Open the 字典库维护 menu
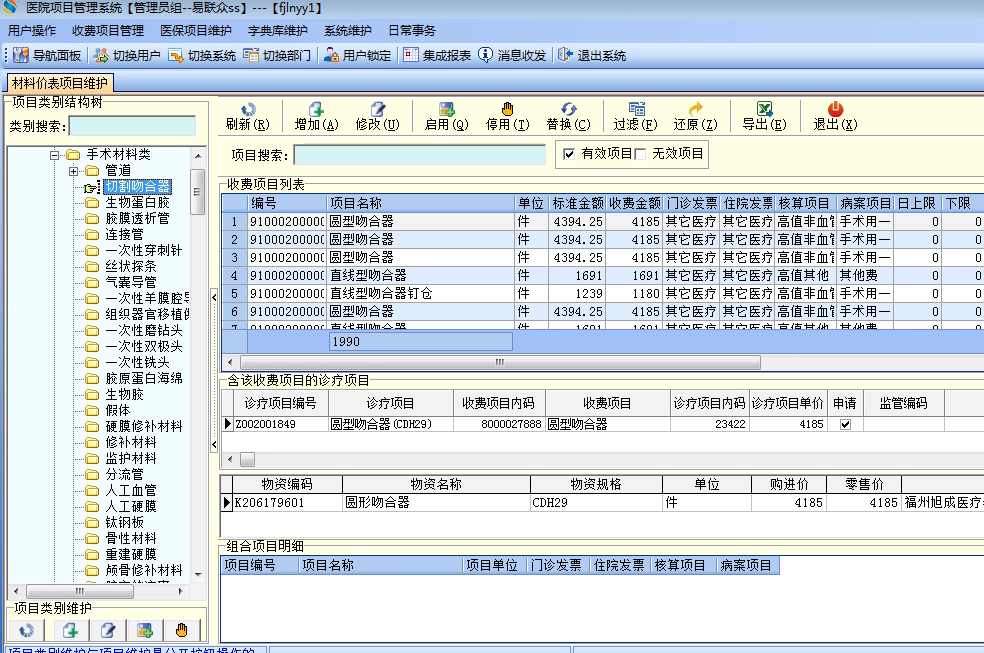 coord(277,31)
